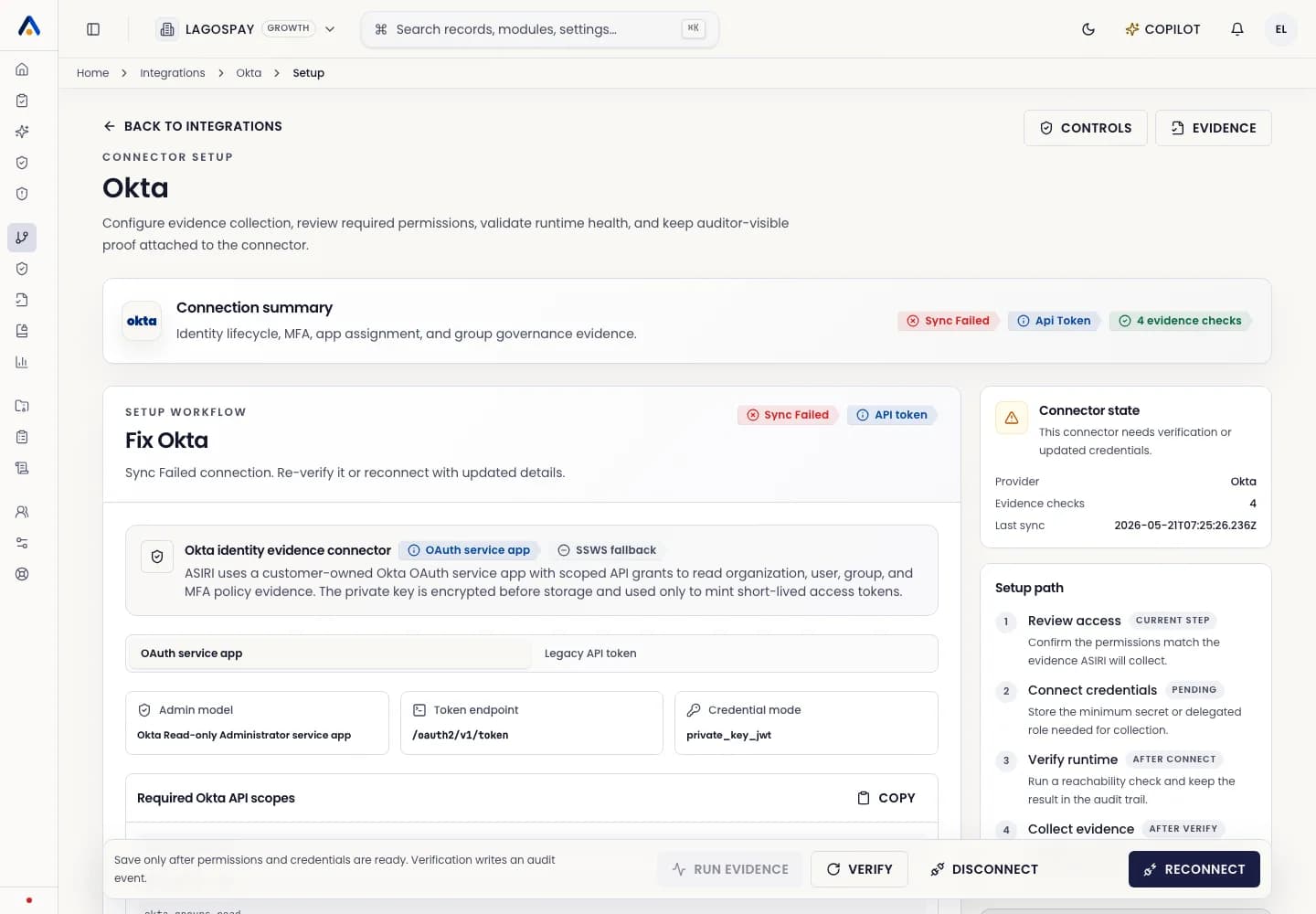
Task: Click Sync Failed badge in Connection summary
Action: 948,321
